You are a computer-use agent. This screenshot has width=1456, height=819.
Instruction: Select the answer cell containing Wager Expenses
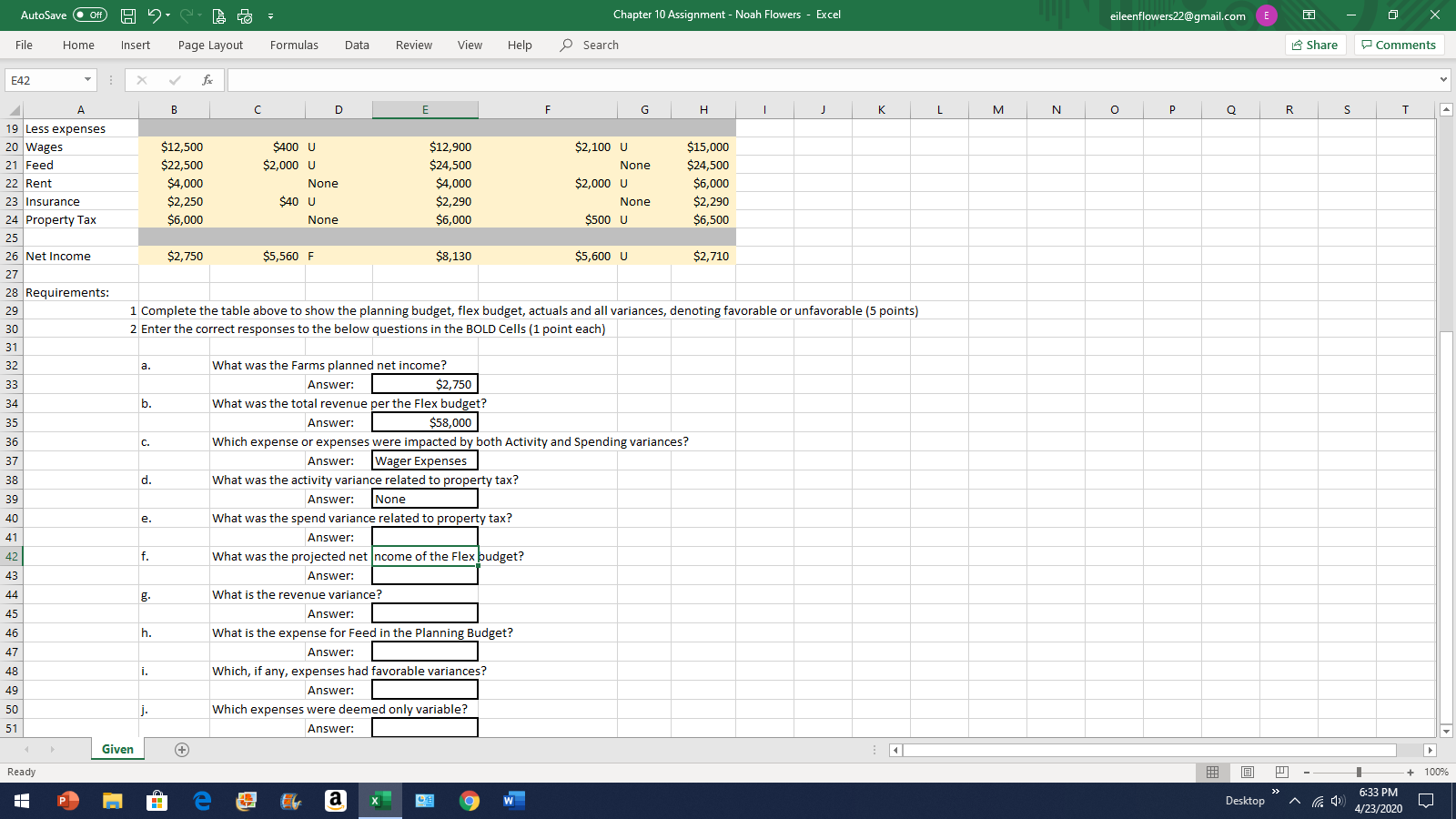[x=425, y=460]
